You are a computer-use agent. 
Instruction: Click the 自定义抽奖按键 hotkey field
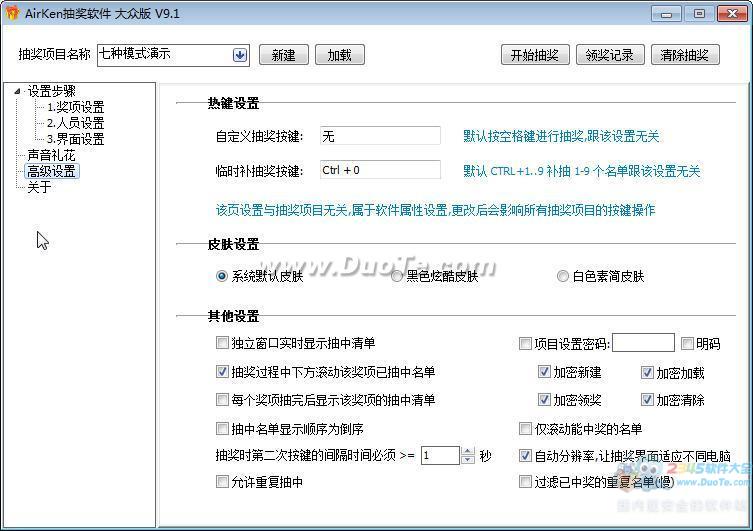(380, 136)
